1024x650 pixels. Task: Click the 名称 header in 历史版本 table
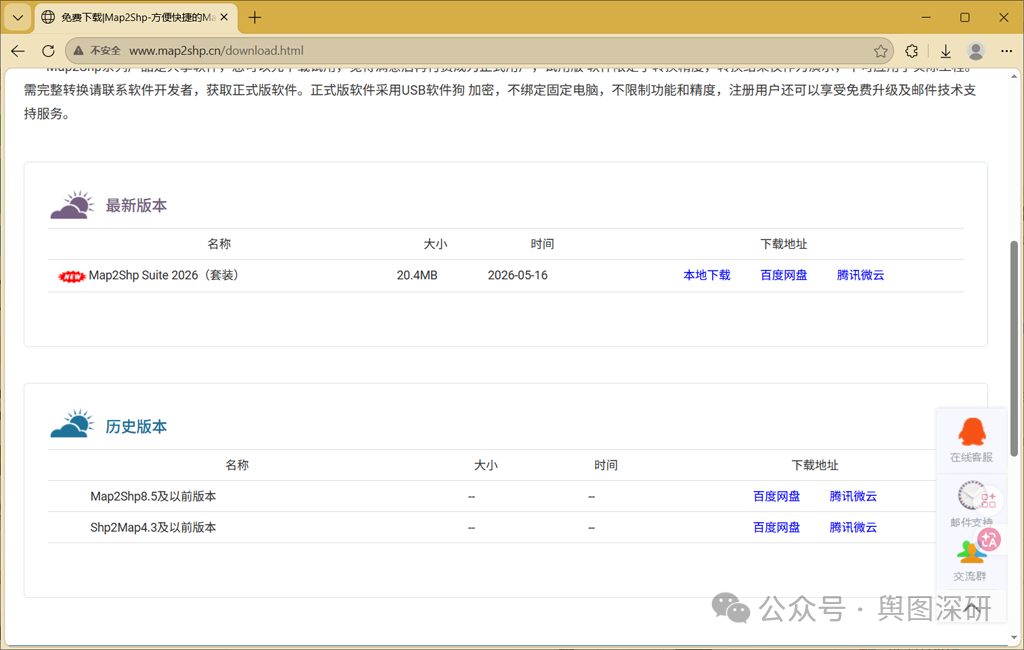237,465
